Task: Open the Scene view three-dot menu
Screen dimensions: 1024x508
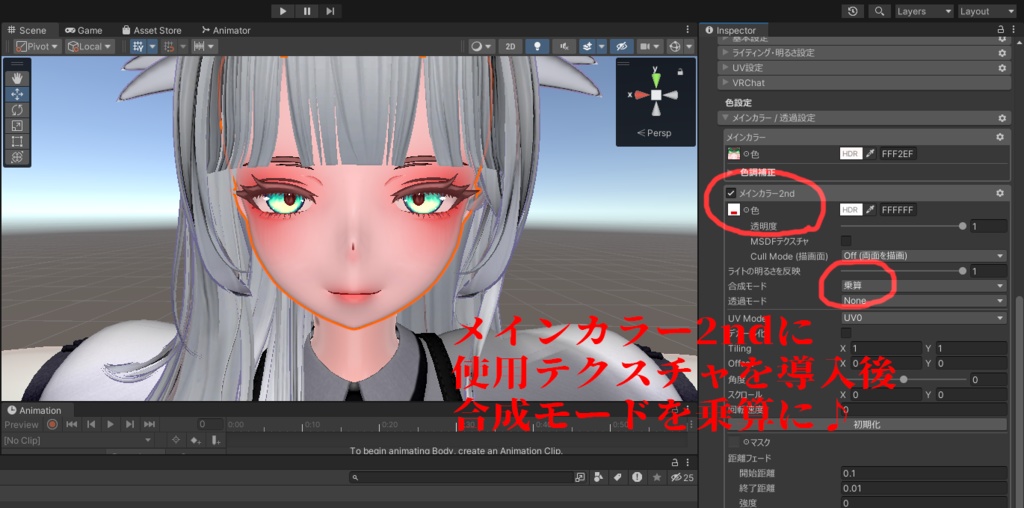Action: pyautogui.click(x=688, y=30)
